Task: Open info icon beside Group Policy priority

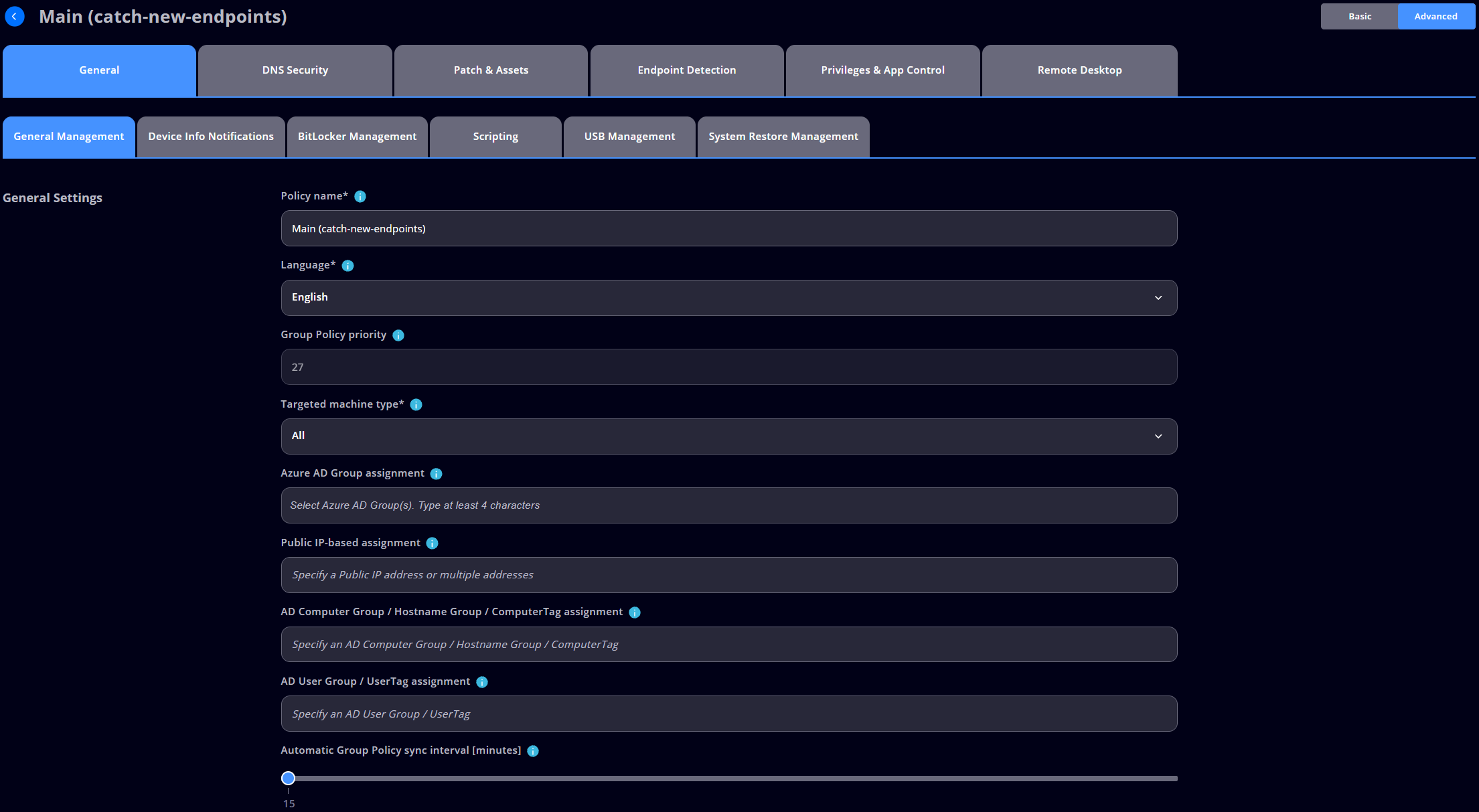Action: [398, 335]
